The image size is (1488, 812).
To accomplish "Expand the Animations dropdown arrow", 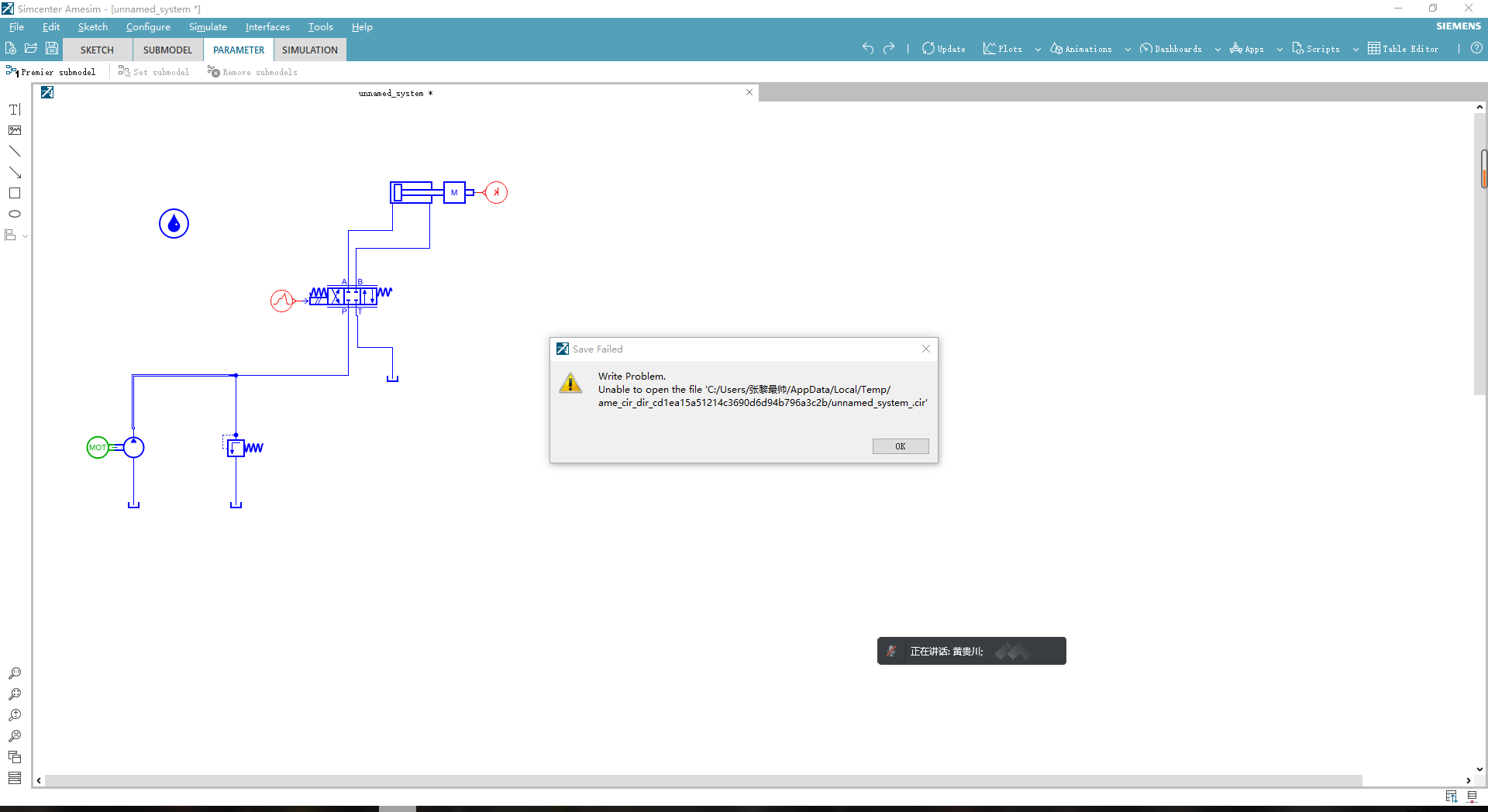I will pos(1128,50).
